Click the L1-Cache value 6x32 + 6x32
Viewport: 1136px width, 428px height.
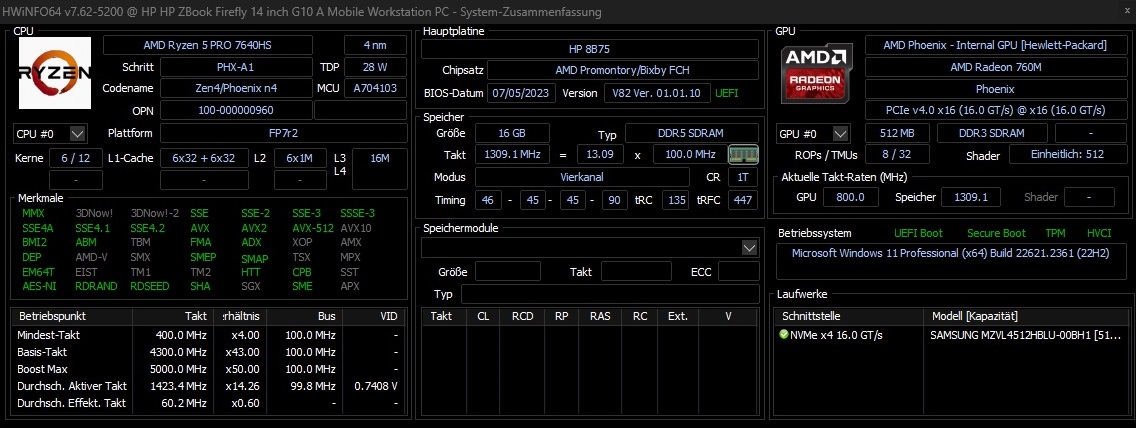pyautogui.click(x=204, y=158)
